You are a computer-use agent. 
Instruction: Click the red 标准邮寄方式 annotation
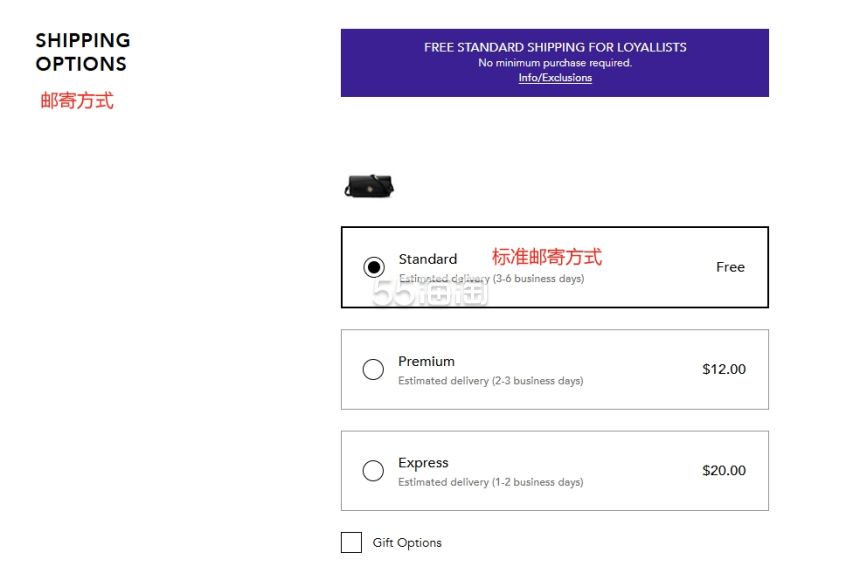[547, 257]
